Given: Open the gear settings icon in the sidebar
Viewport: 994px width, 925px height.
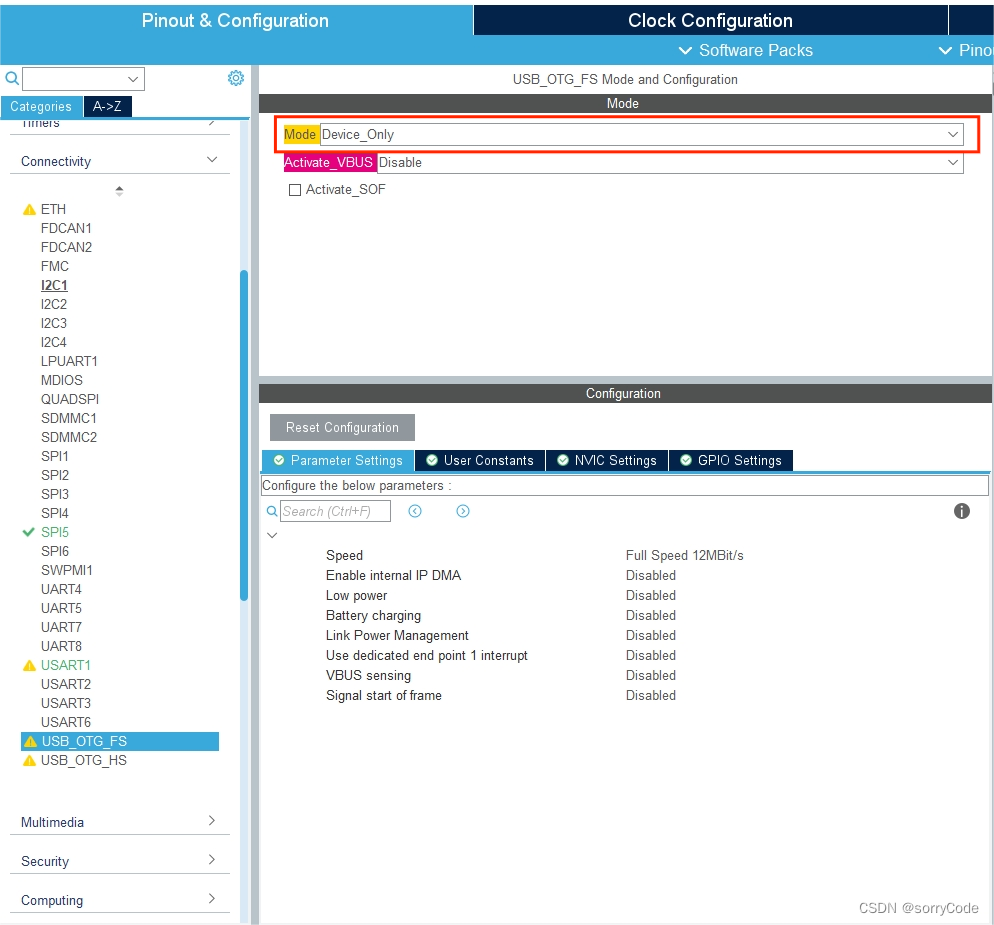Looking at the screenshot, I should [236, 78].
